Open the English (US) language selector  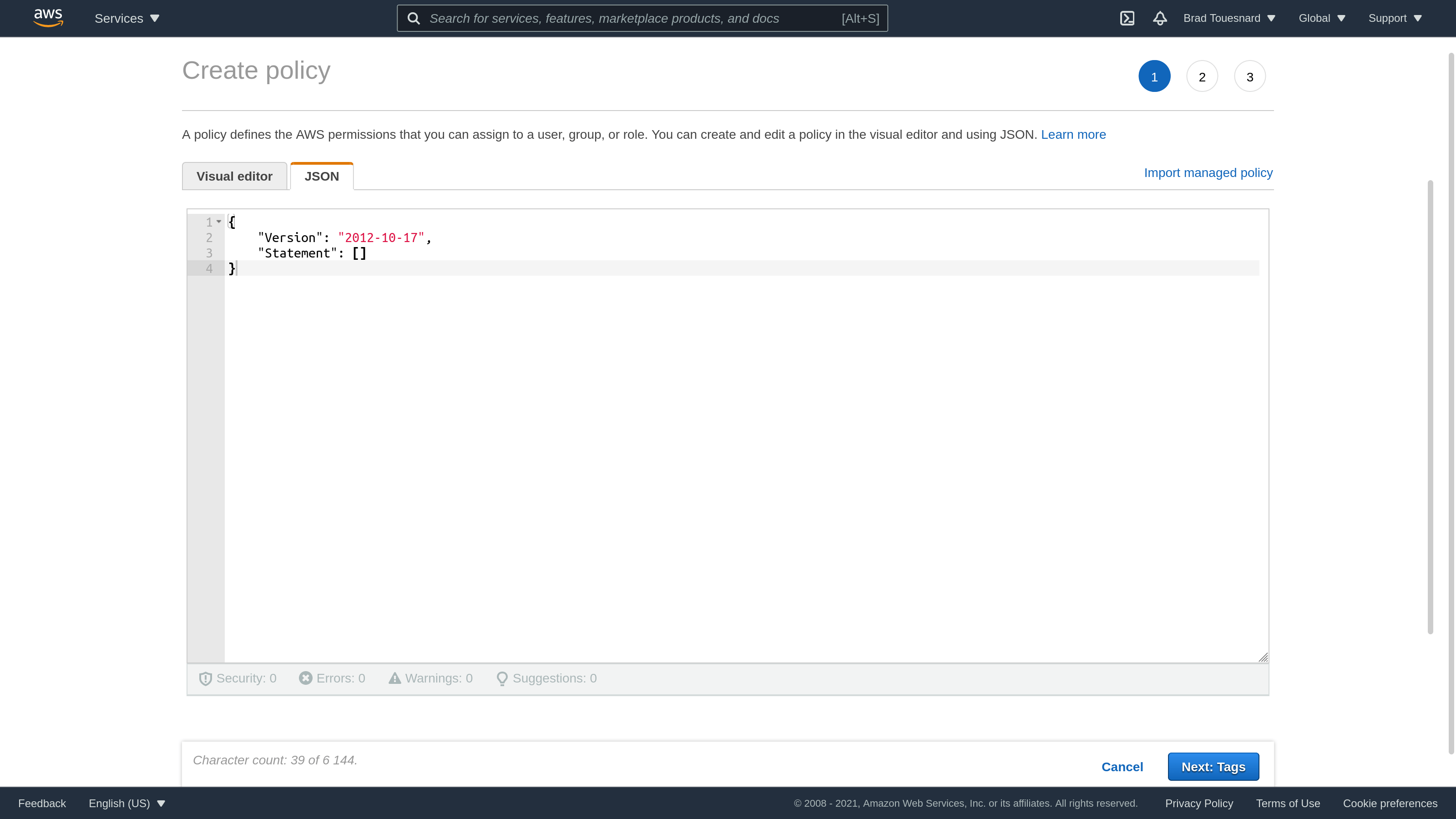(126, 803)
